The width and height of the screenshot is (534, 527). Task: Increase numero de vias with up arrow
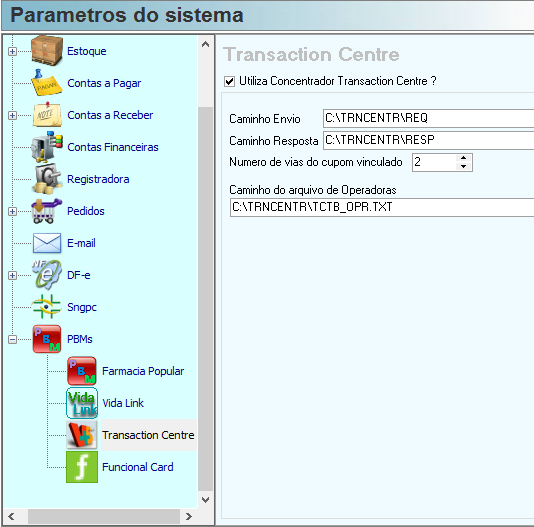(x=464, y=158)
